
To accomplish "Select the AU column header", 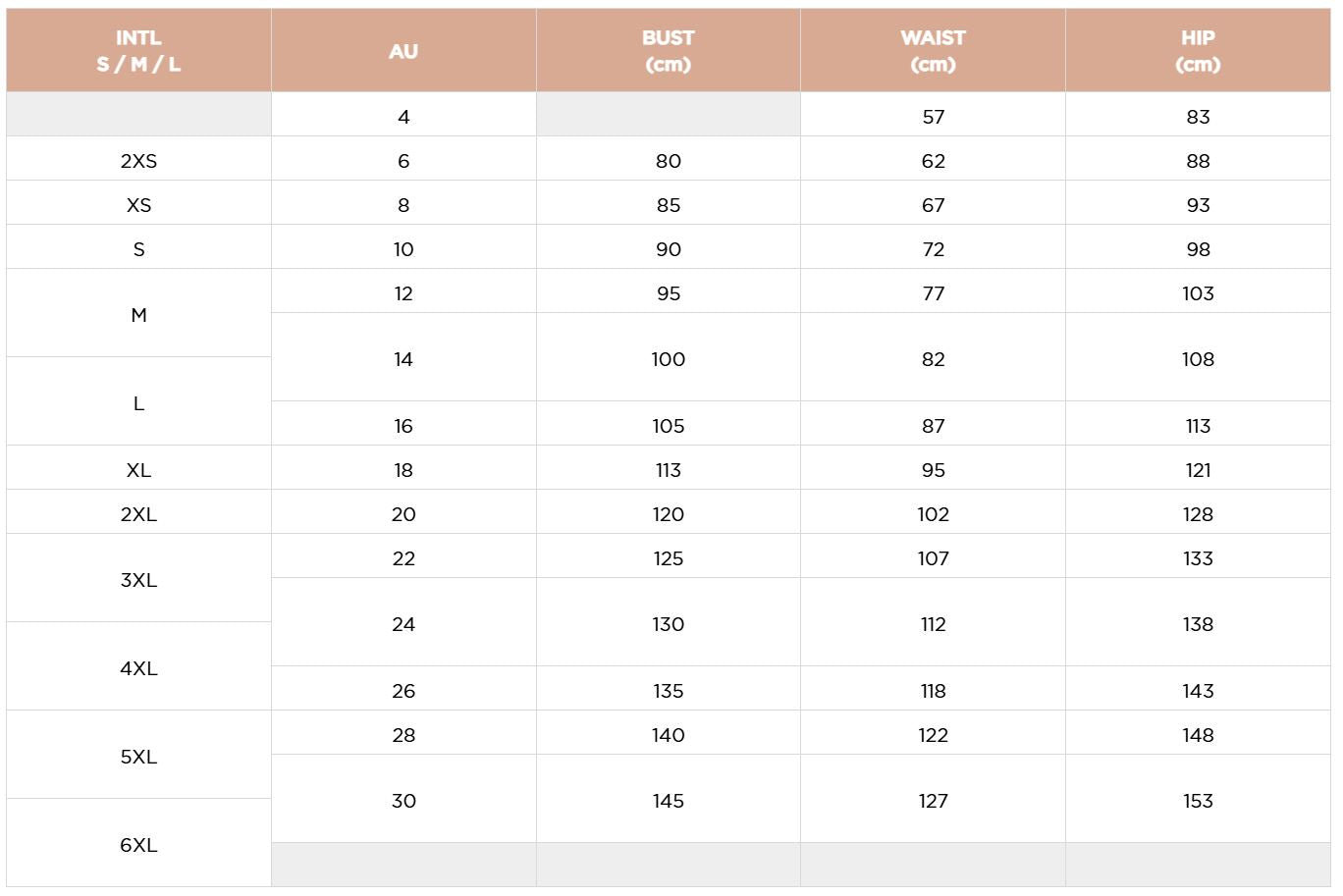I will coord(403,51).
